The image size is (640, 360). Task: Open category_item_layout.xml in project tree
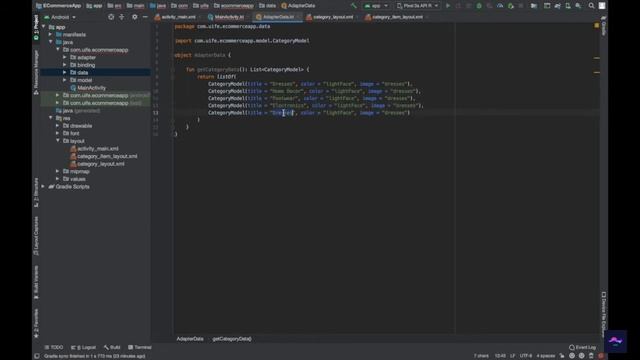click(x=107, y=156)
